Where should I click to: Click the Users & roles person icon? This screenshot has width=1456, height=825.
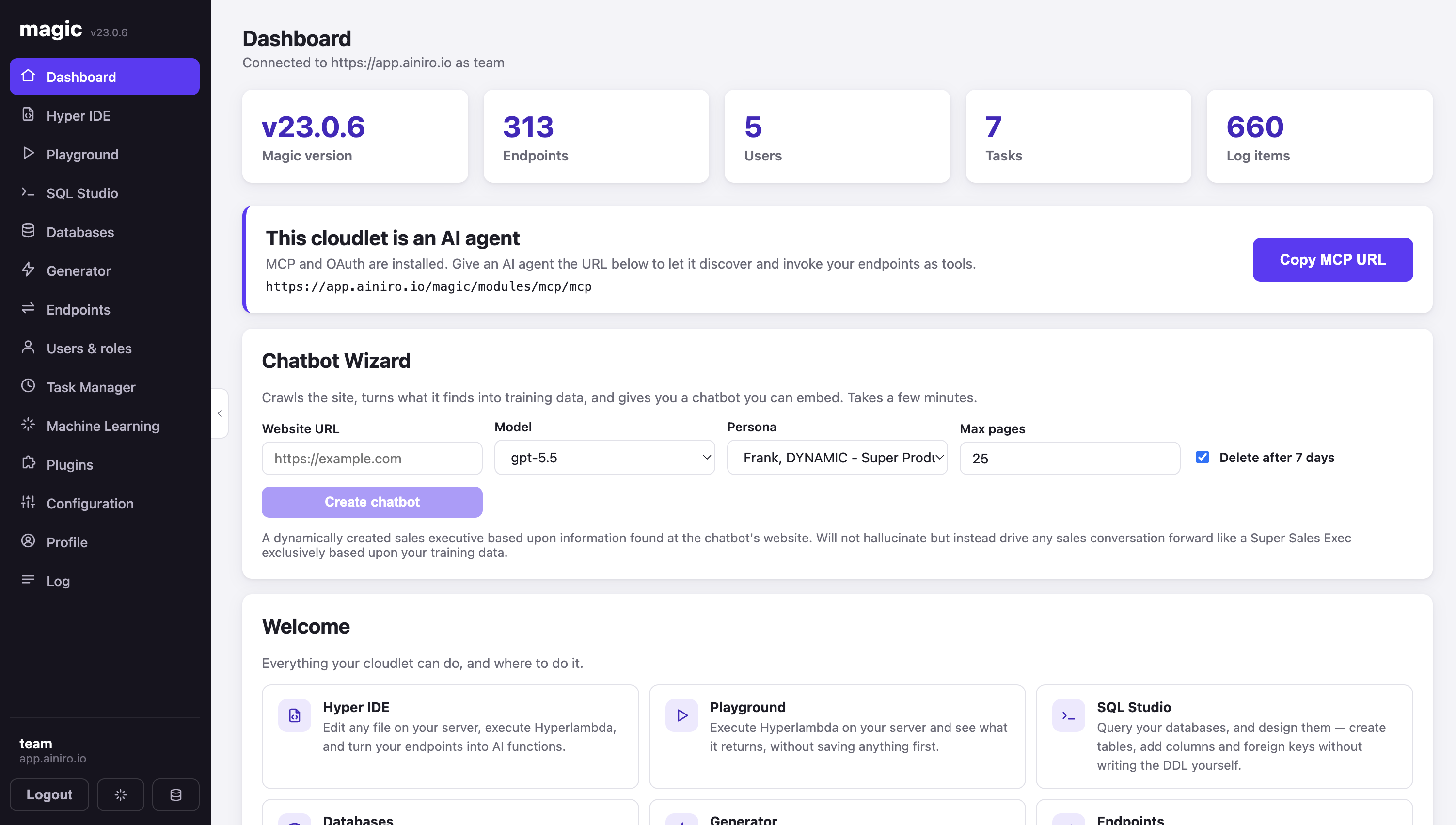(28, 348)
